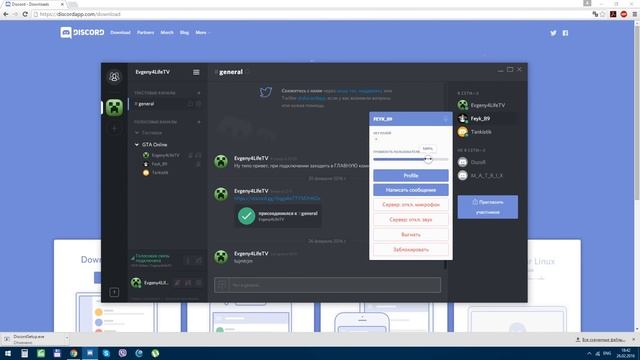Open user settings gear next to Evgeny4LX
Image resolution: width=640 pixels, height=360 pixels.
tap(199, 282)
